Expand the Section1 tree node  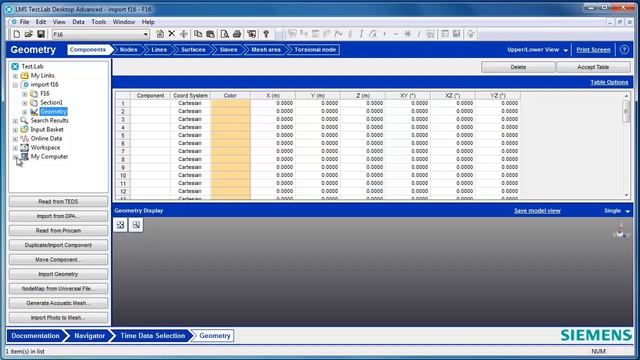[24, 103]
